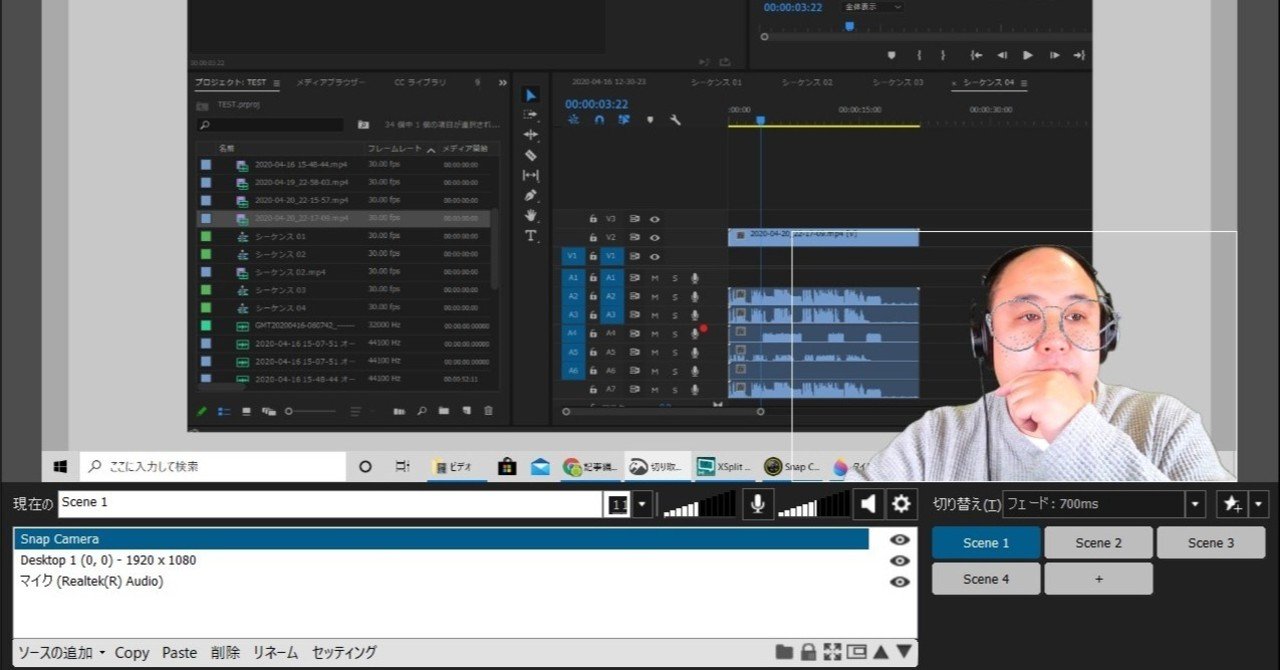Hide the V1 video track with its eye toggle
The image size is (1280, 670).
(655, 256)
